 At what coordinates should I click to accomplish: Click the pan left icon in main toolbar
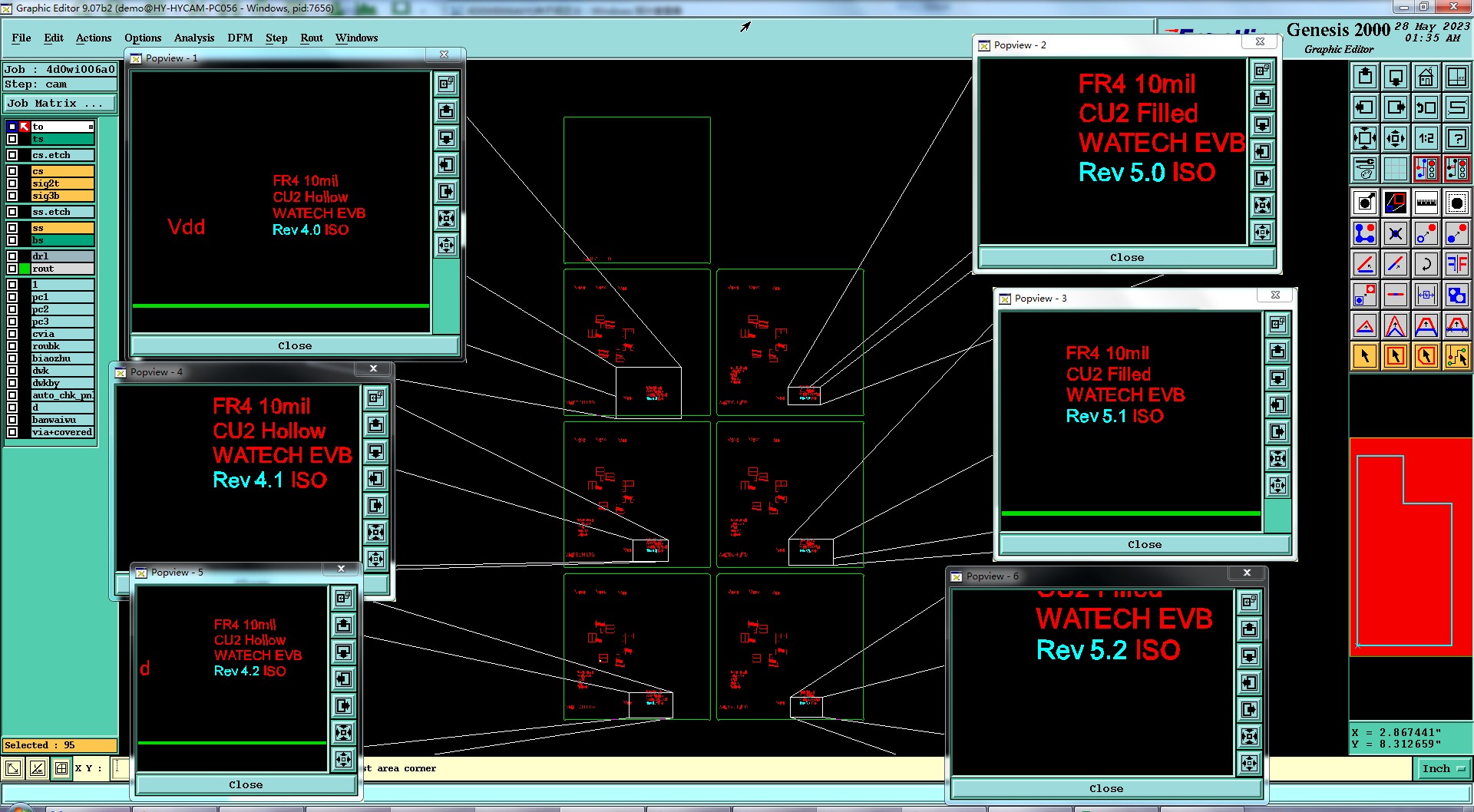pos(1364,107)
